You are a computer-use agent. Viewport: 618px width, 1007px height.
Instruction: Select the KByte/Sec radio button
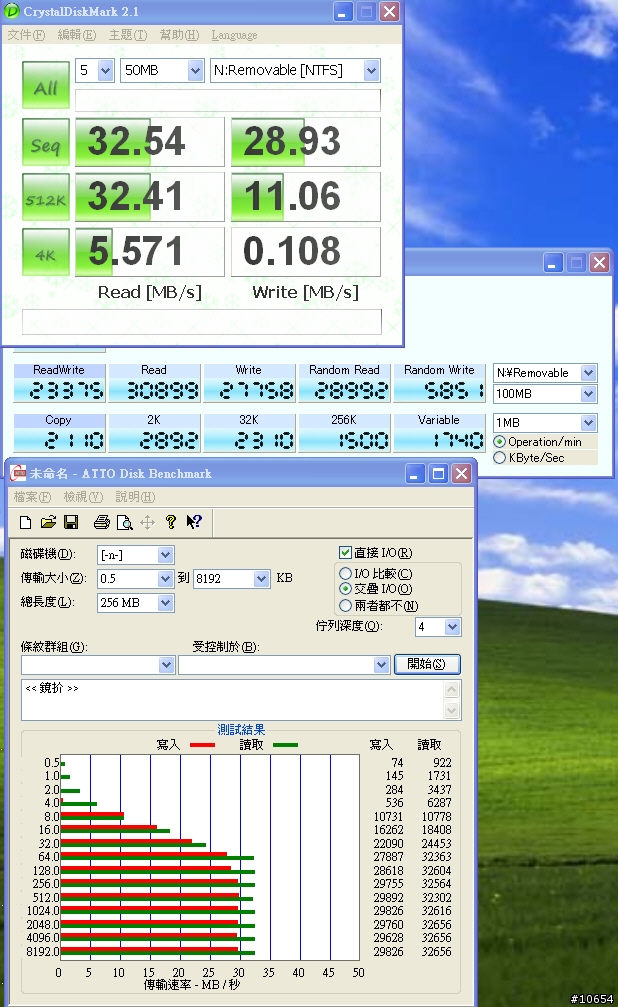[x=499, y=457]
